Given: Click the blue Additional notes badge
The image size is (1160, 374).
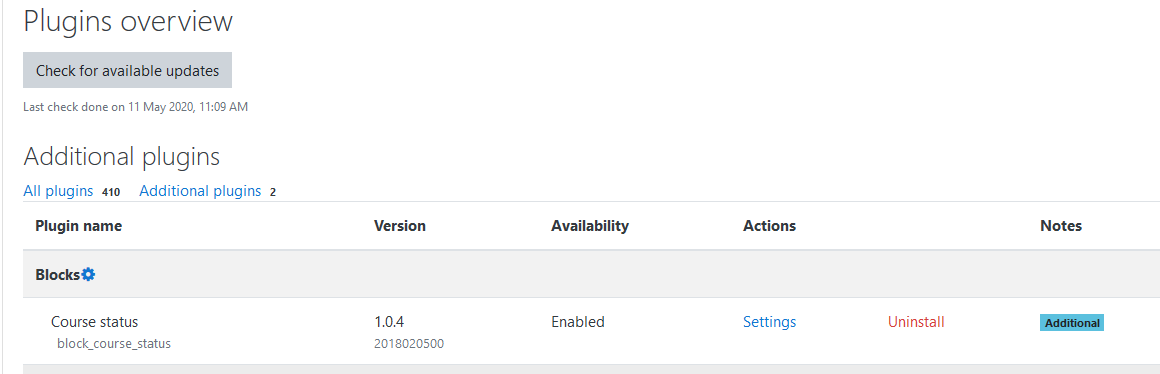Looking at the screenshot, I should [1072, 323].
